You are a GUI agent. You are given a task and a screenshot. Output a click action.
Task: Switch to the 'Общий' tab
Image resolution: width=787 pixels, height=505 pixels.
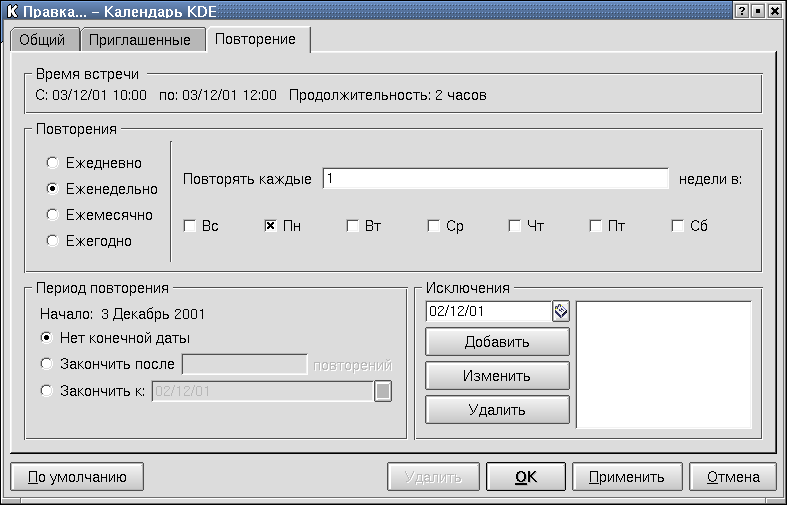42,40
